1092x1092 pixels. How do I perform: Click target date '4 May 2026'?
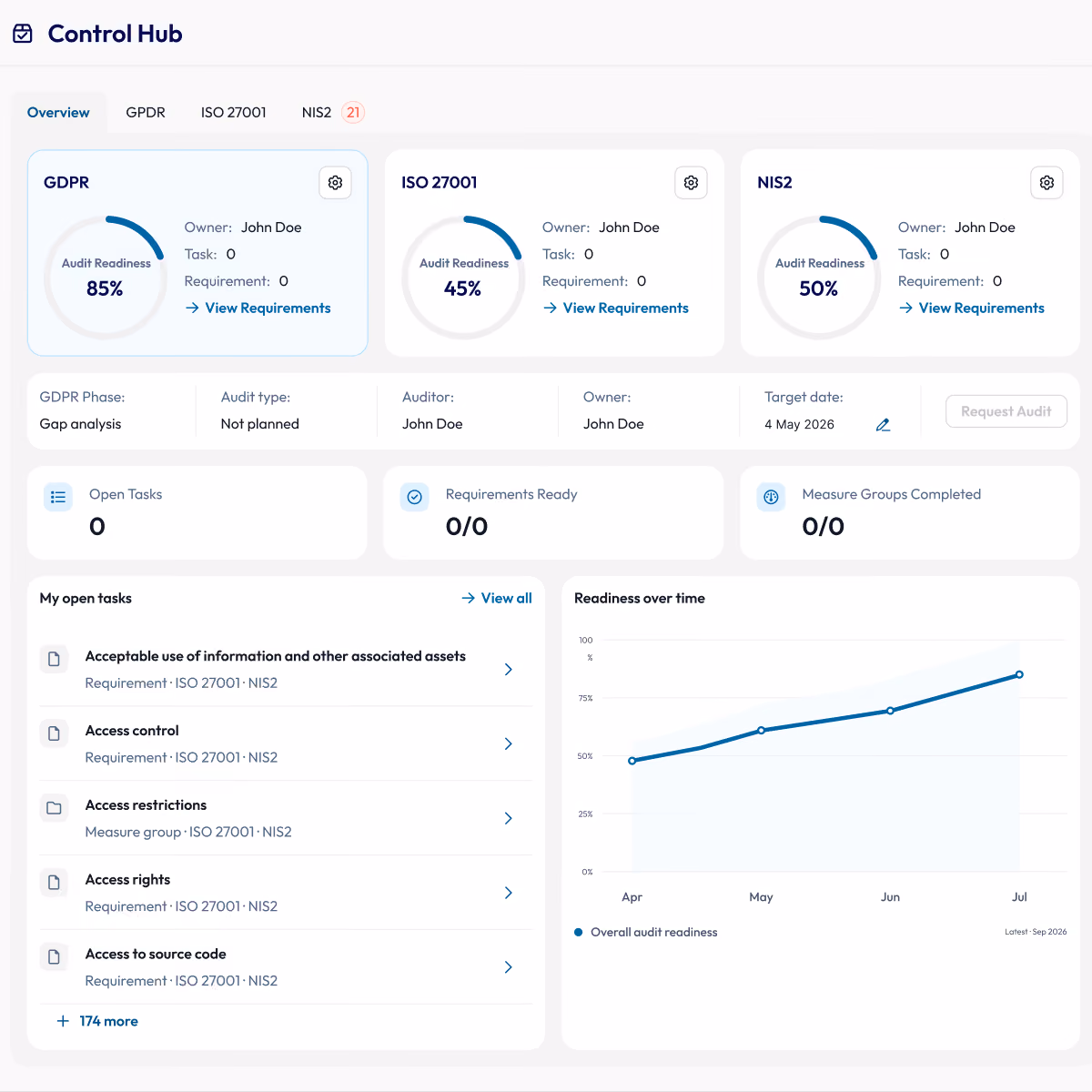point(800,425)
